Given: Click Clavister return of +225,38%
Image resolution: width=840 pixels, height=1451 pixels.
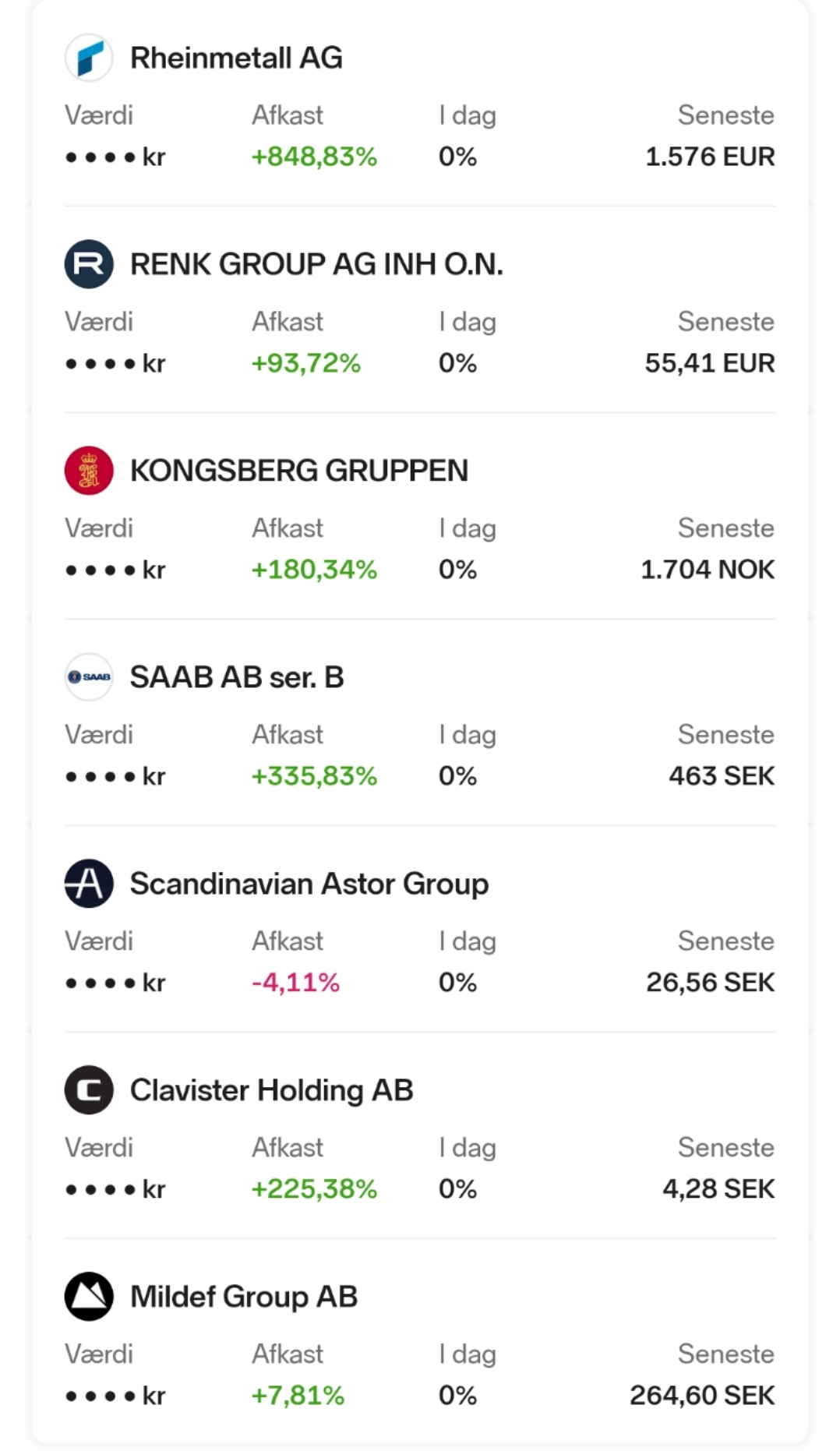Looking at the screenshot, I should coord(314,1189).
